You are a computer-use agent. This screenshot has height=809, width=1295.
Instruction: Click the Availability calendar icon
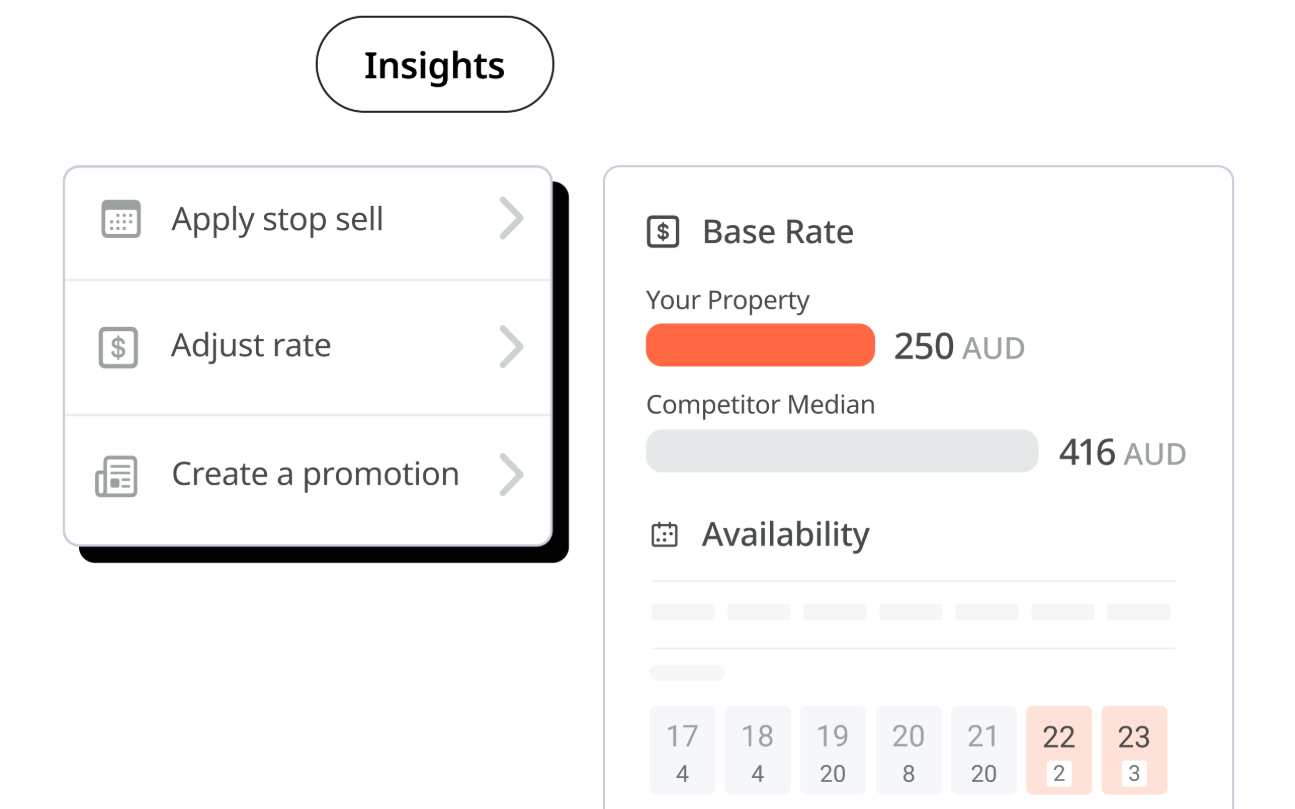tap(664, 535)
